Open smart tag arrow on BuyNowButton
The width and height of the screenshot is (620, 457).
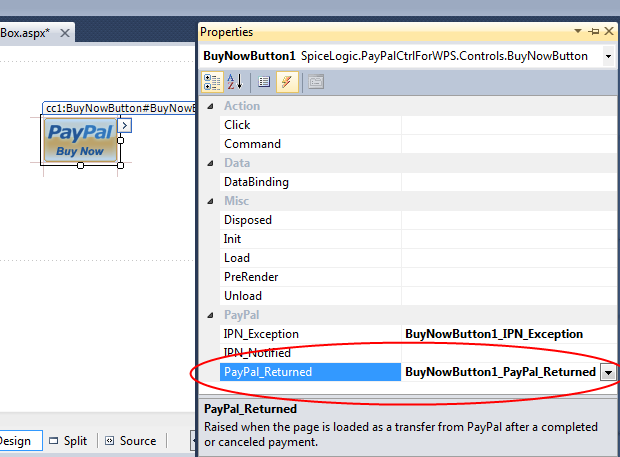point(126,125)
